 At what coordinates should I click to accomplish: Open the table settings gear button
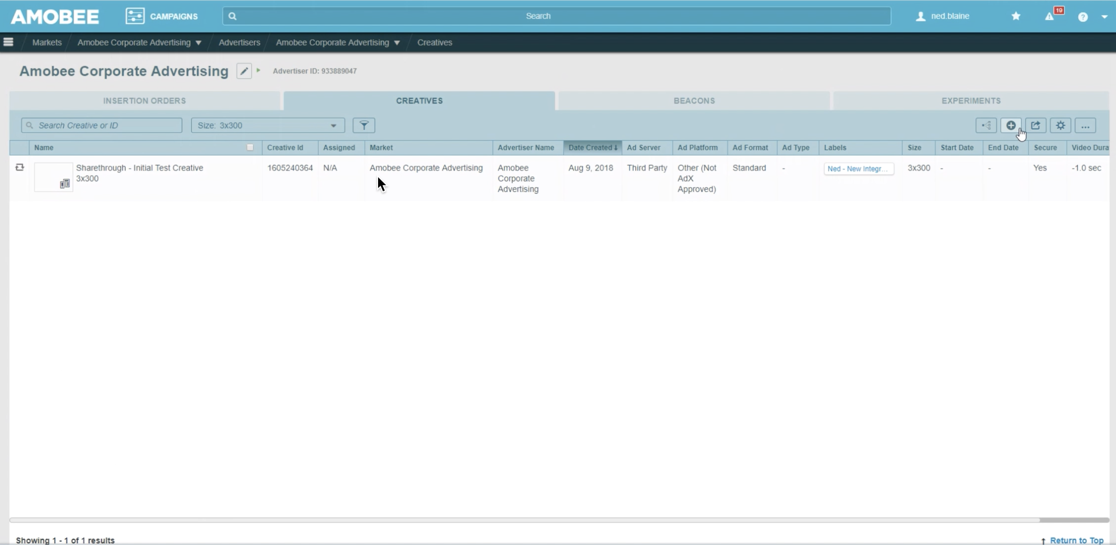coord(1060,125)
